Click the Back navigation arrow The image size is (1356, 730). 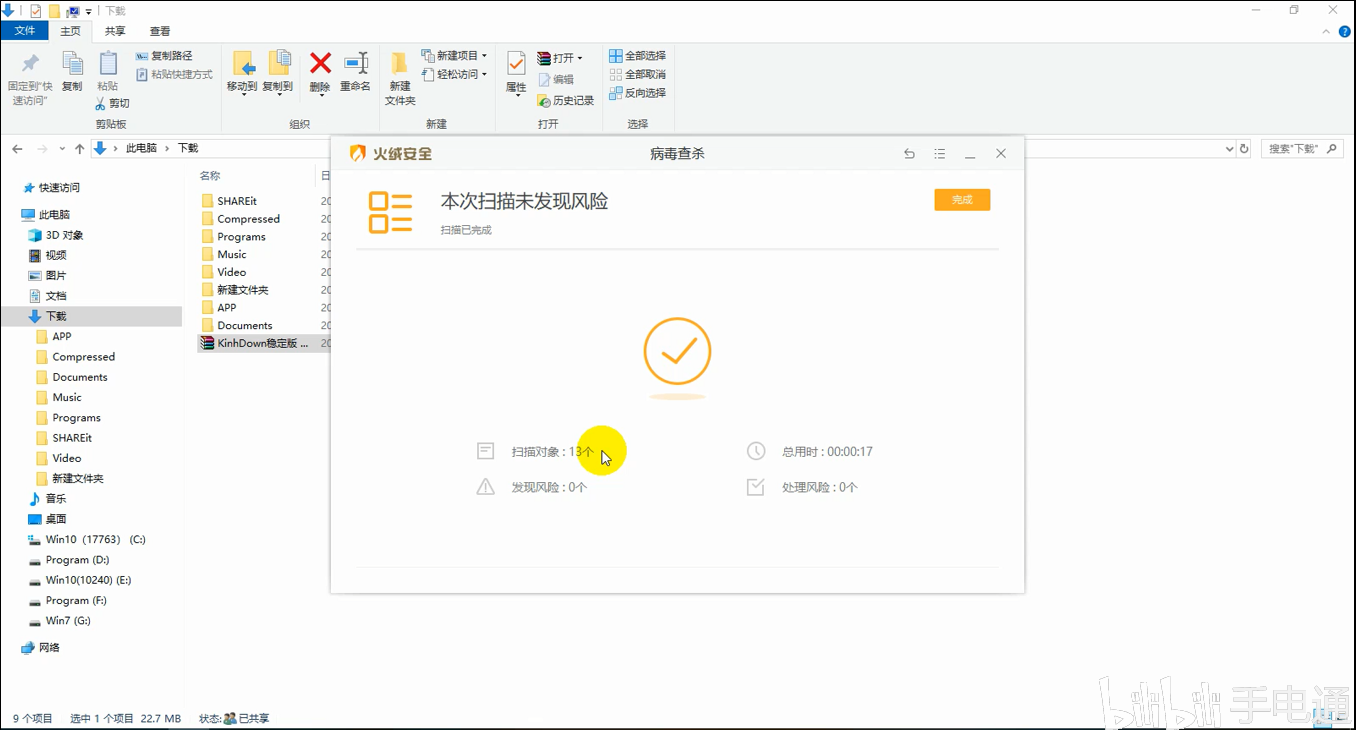coord(17,149)
